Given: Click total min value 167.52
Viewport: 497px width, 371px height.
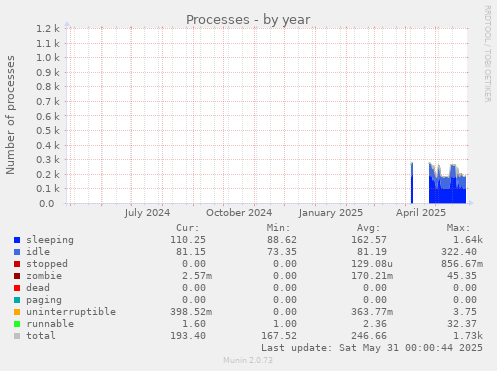Looking at the screenshot, I should (x=279, y=336).
